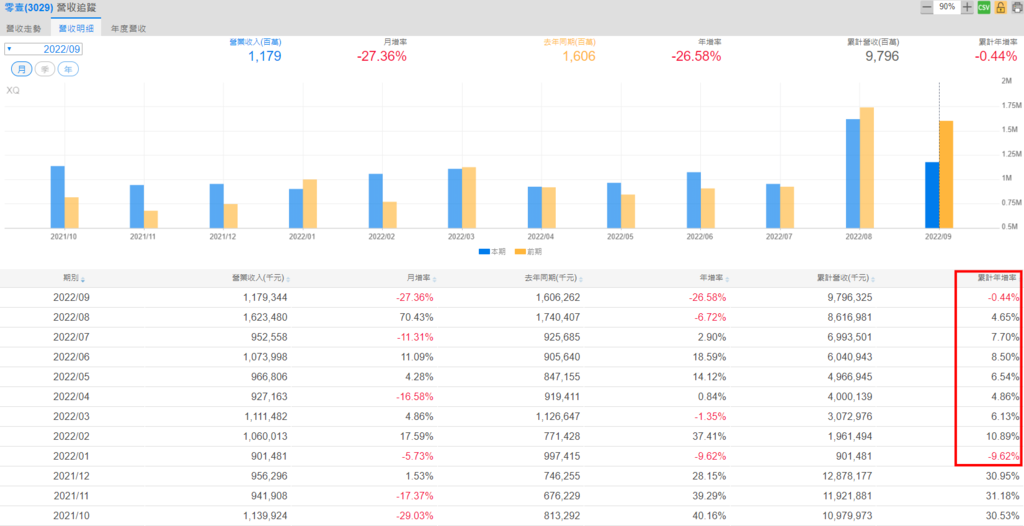The image size is (1024, 526).
Task: Click the 2022/05 row period cell
Action: (x=71, y=377)
